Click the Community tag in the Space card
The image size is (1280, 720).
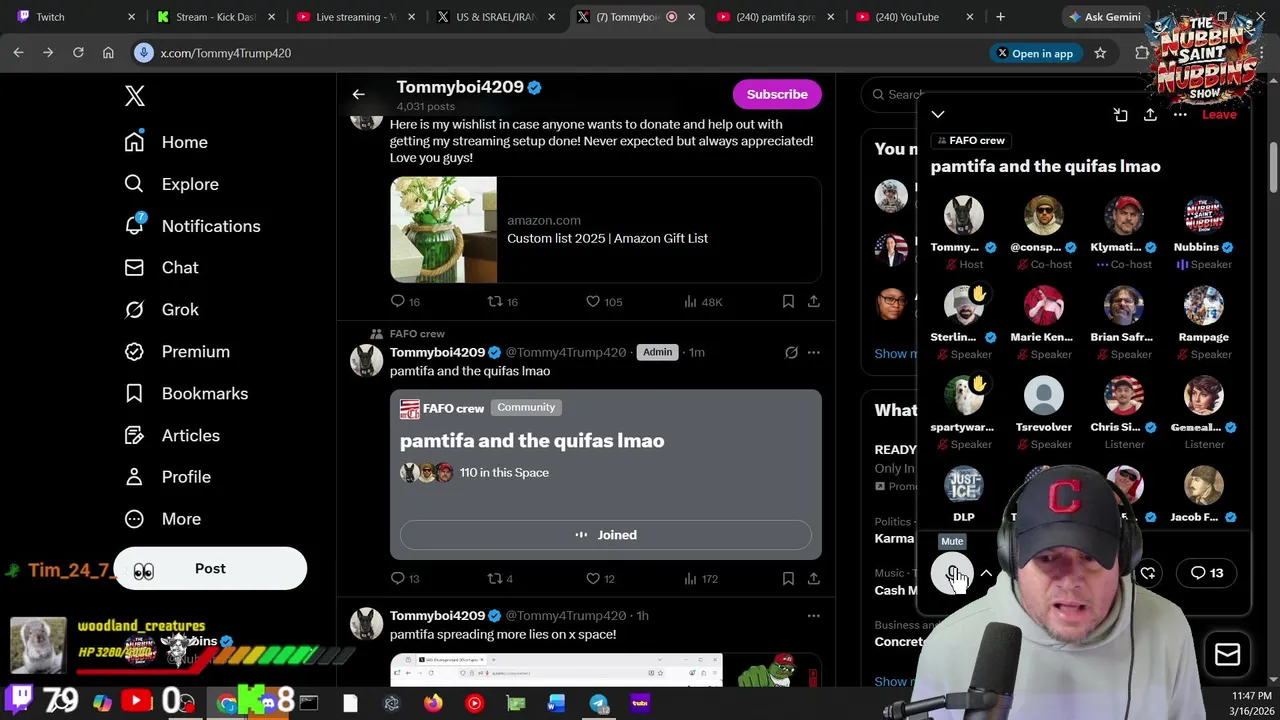[x=526, y=407]
